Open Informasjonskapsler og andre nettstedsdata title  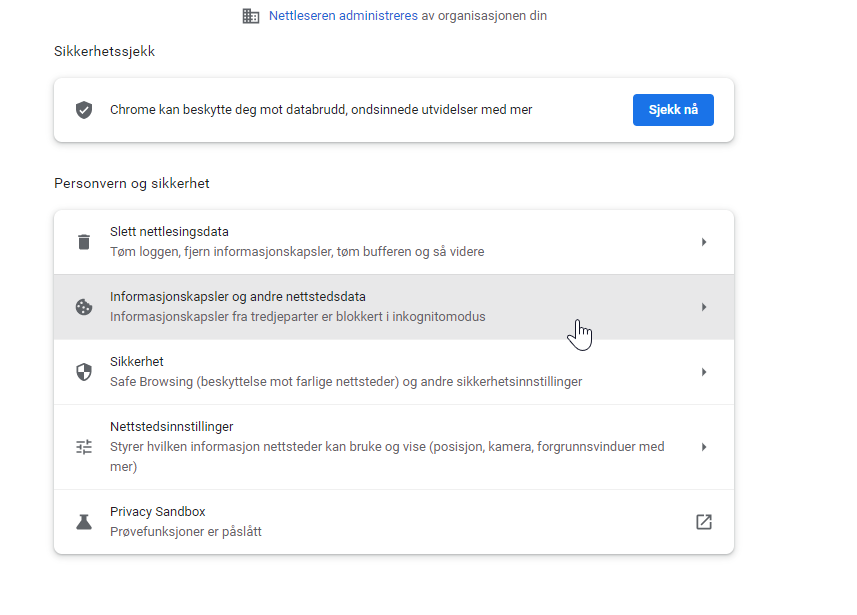pos(238,297)
